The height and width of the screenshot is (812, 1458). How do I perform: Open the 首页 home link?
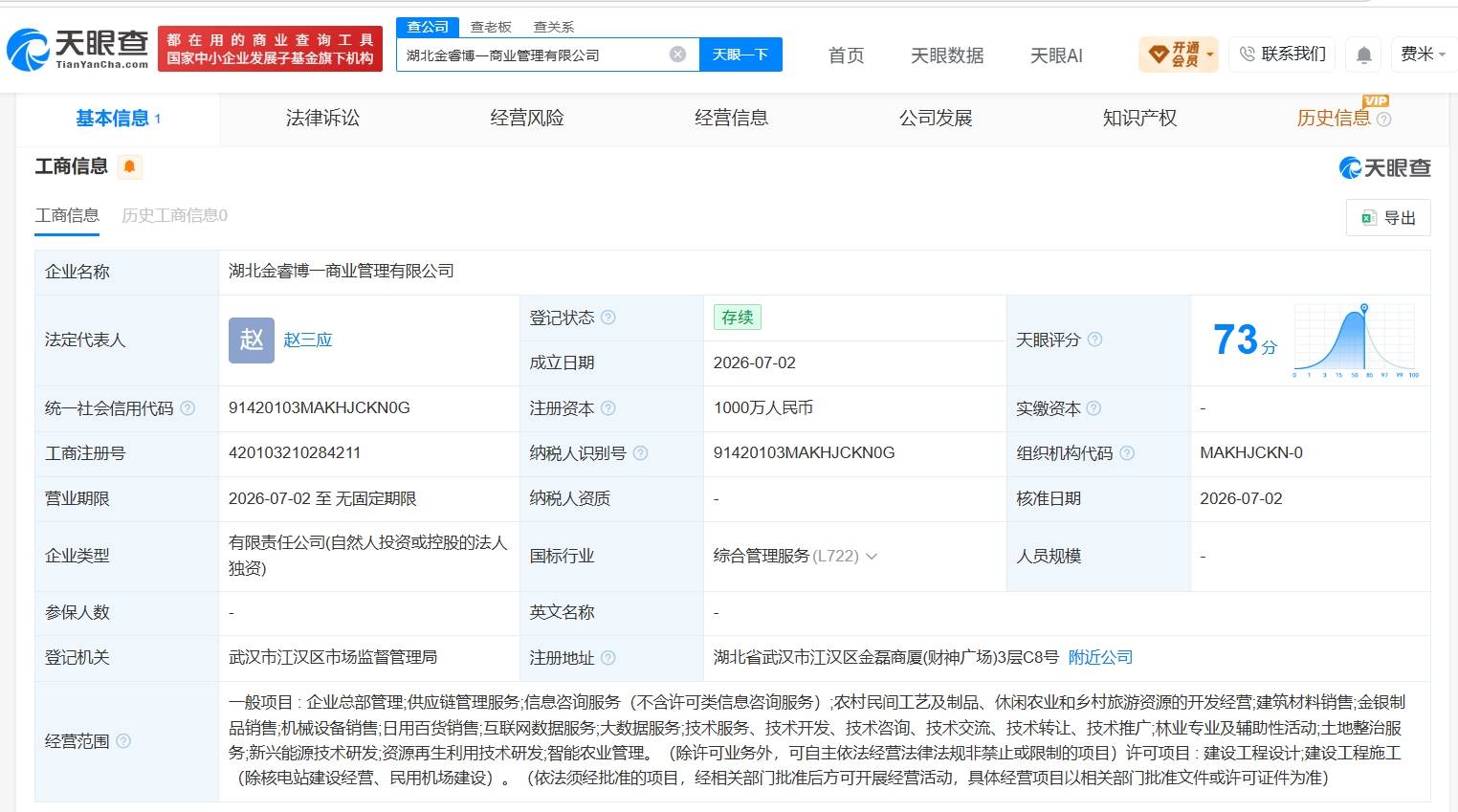pos(846,55)
